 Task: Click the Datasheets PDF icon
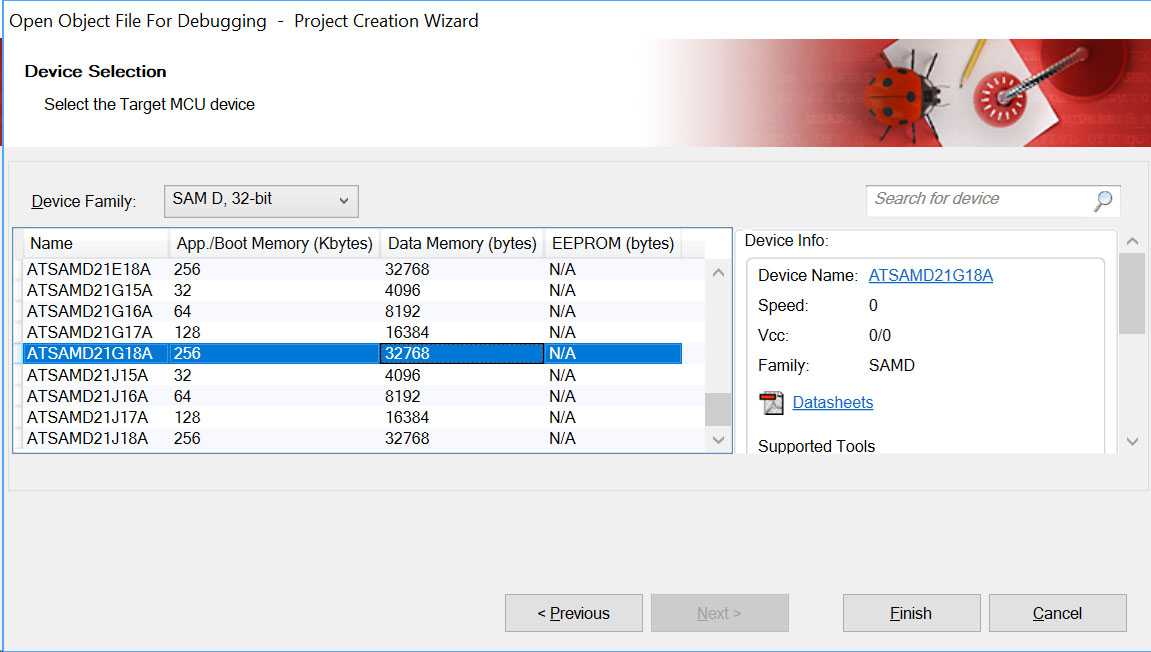771,403
